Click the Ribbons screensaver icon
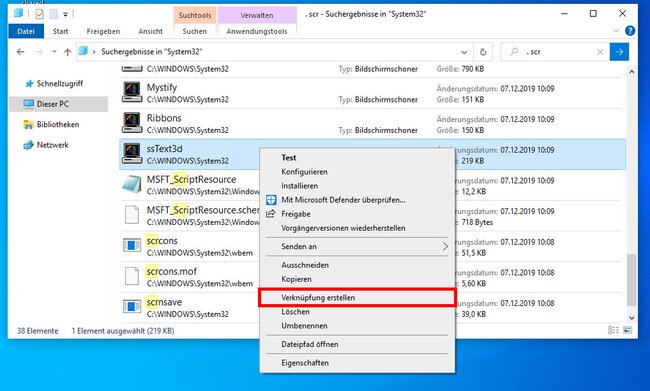Viewport: 650px width, 391px height. click(x=132, y=123)
